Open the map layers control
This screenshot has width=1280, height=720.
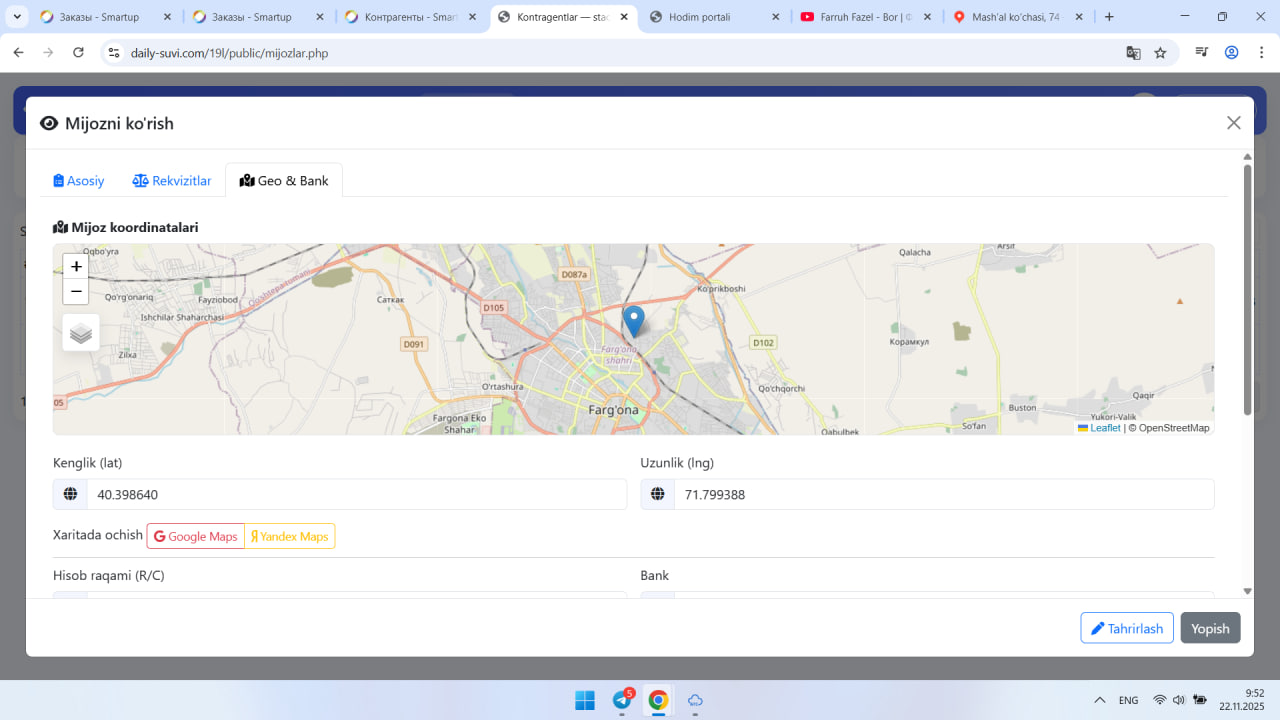pos(81,333)
